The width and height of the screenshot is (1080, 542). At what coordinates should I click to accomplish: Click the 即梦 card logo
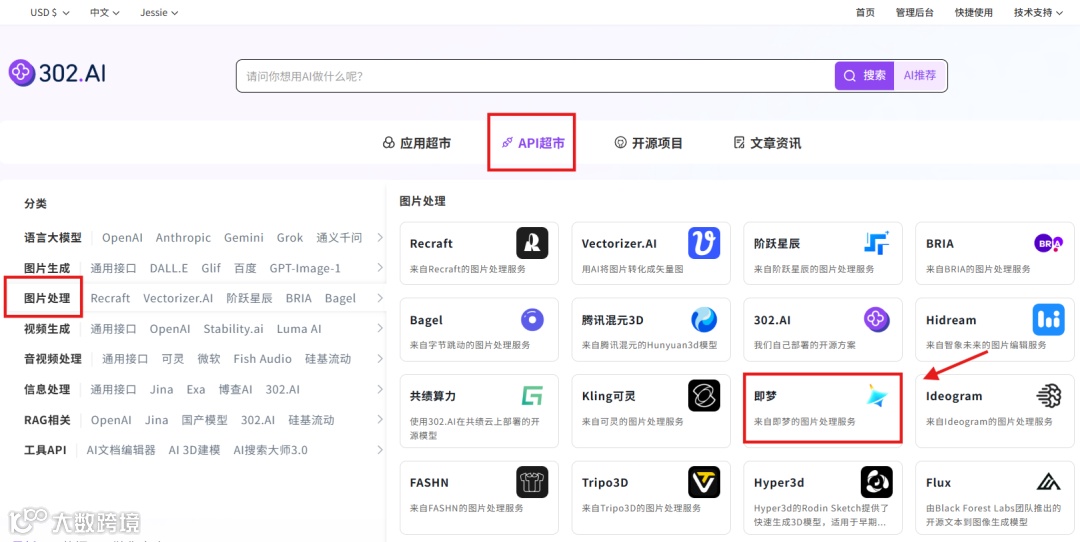click(x=877, y=395)
